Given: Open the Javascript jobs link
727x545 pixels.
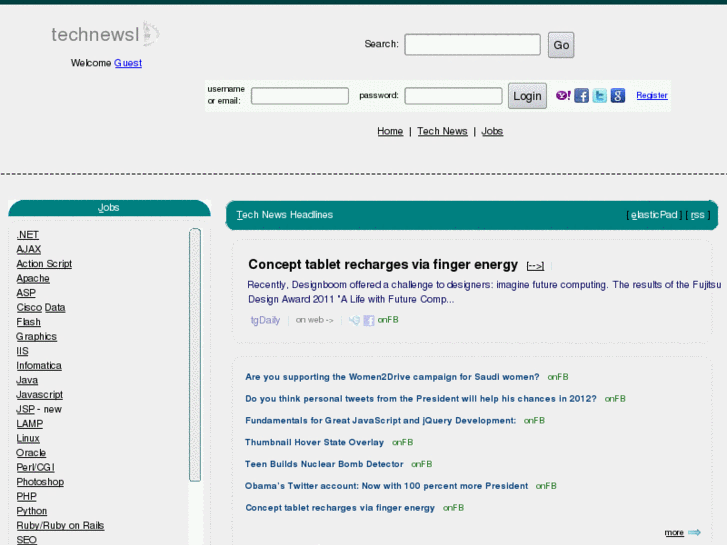Looking at the screenshot, I should [x=39, y=395].
